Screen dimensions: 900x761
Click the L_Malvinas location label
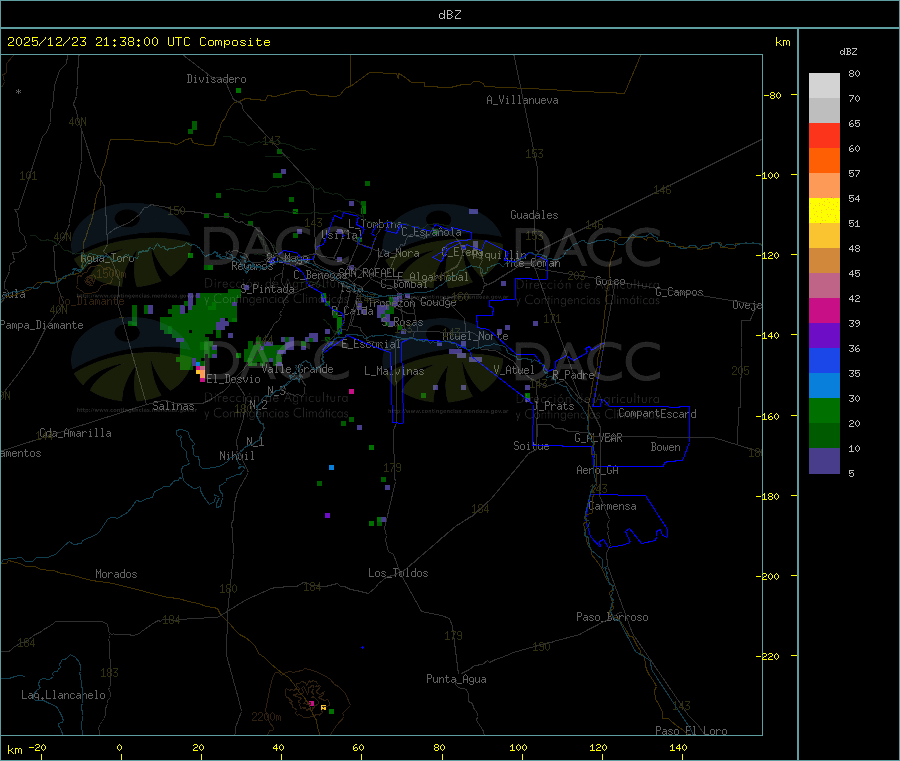(394, 371)
